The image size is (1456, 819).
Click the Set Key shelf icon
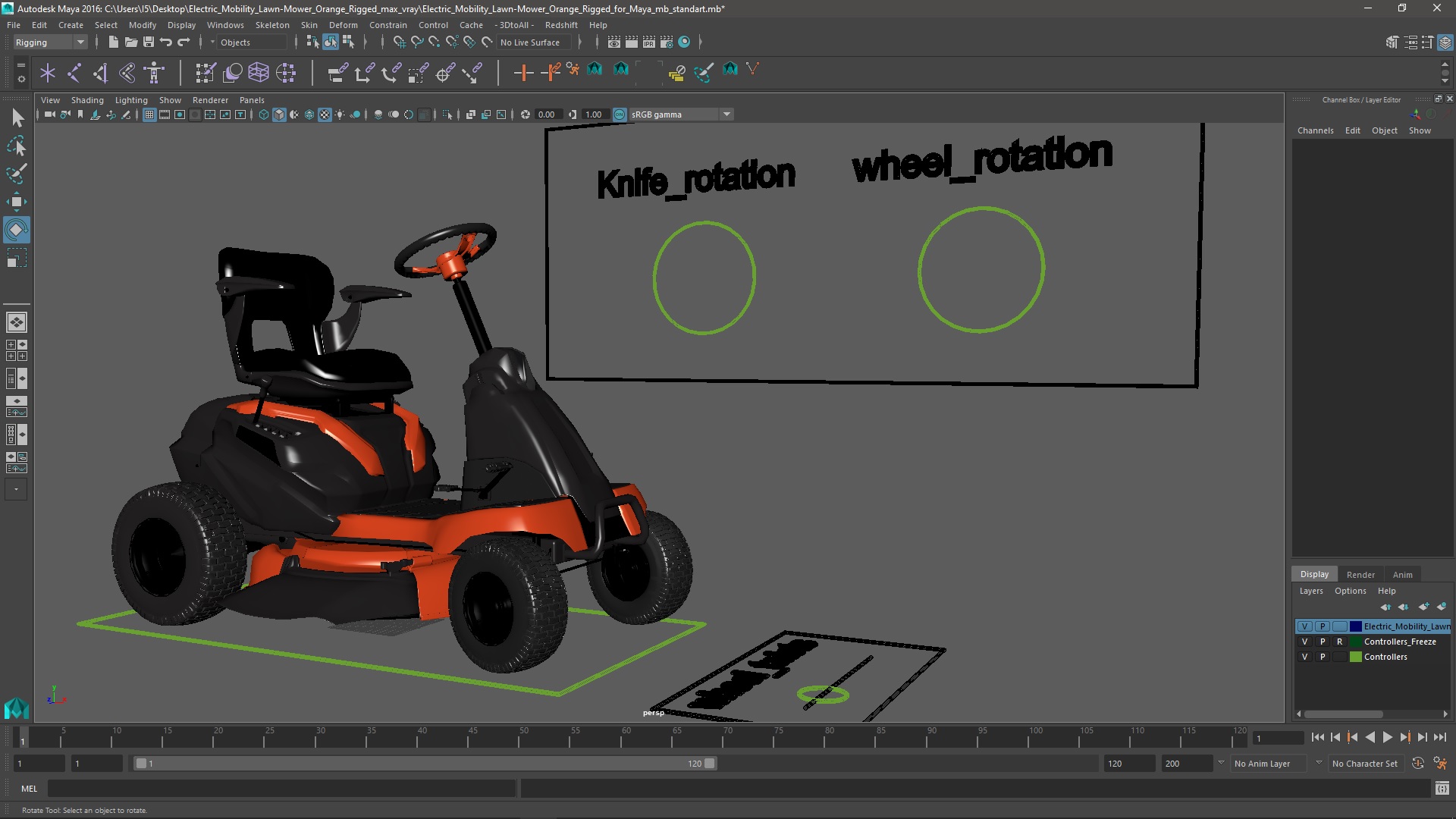point(523,73)
